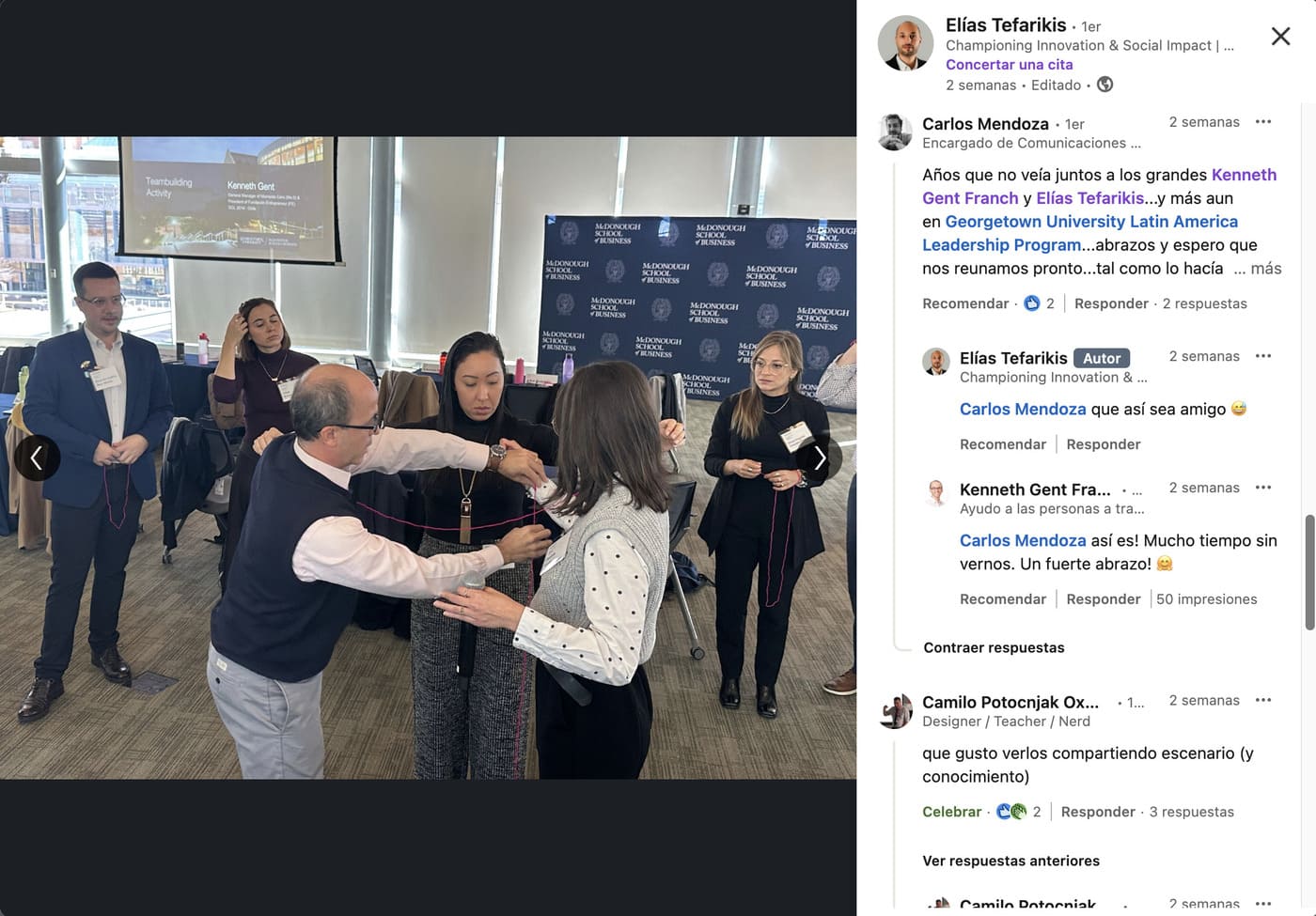Click 'Recomendar' on Carlos Mendoza's comment
Screen dimensions: 1316x916
tap(965, 303)
